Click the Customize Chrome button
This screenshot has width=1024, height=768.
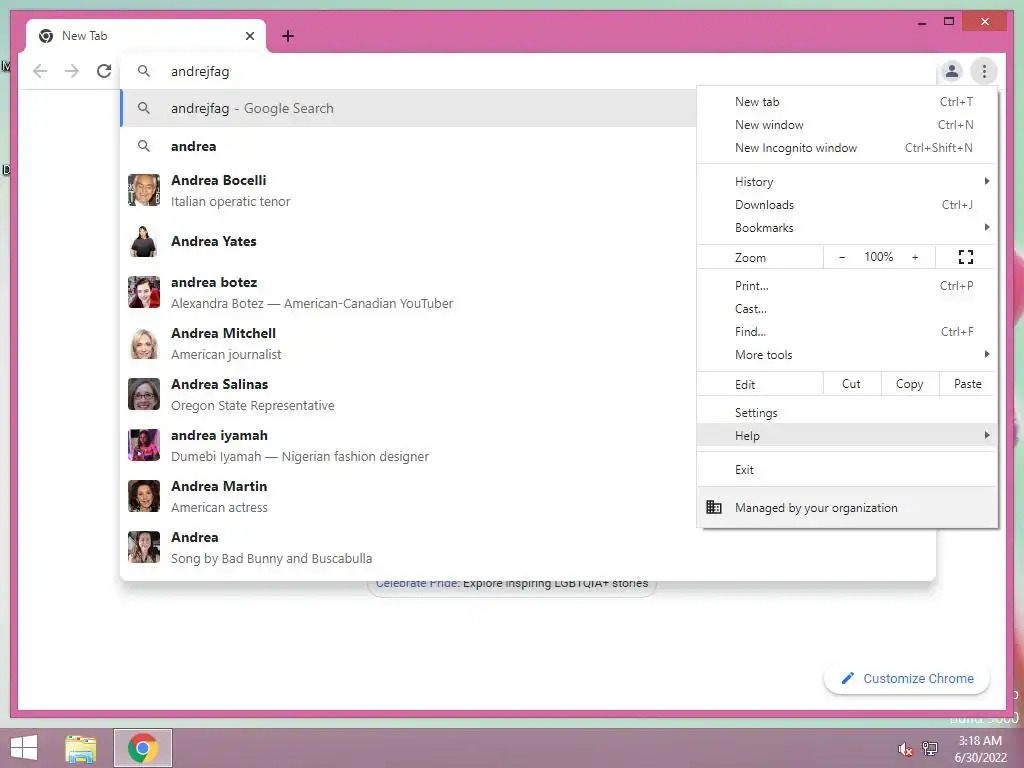[x=907, y=679]
